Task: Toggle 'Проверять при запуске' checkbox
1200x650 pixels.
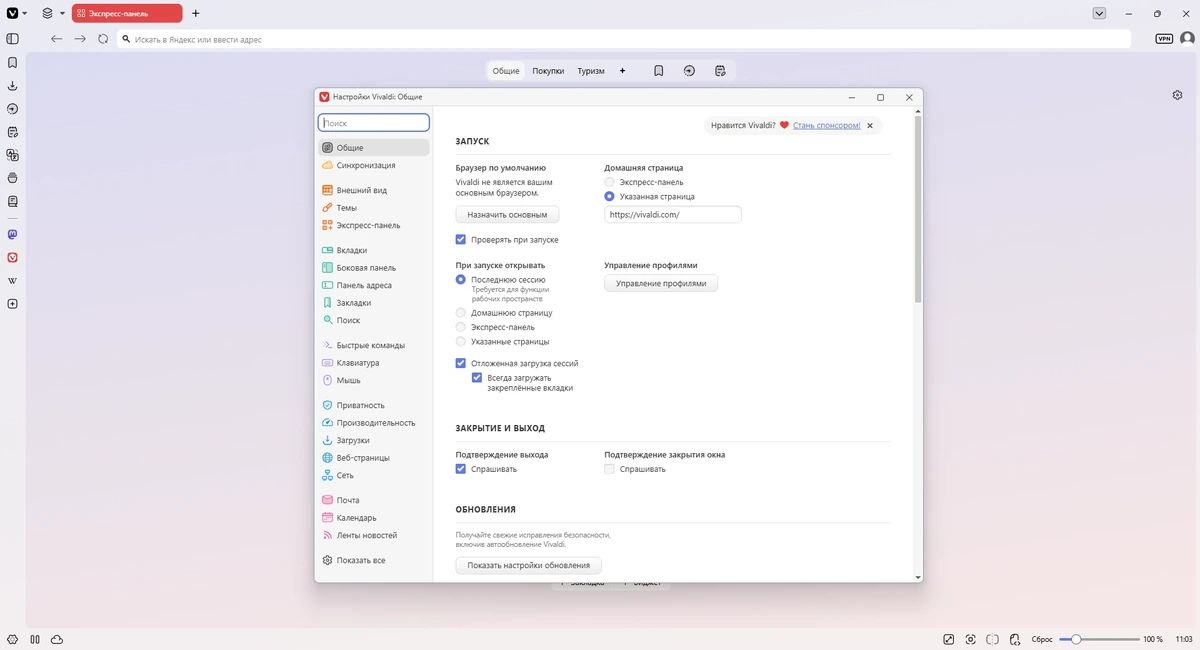Action: click(x=461, y=240)
